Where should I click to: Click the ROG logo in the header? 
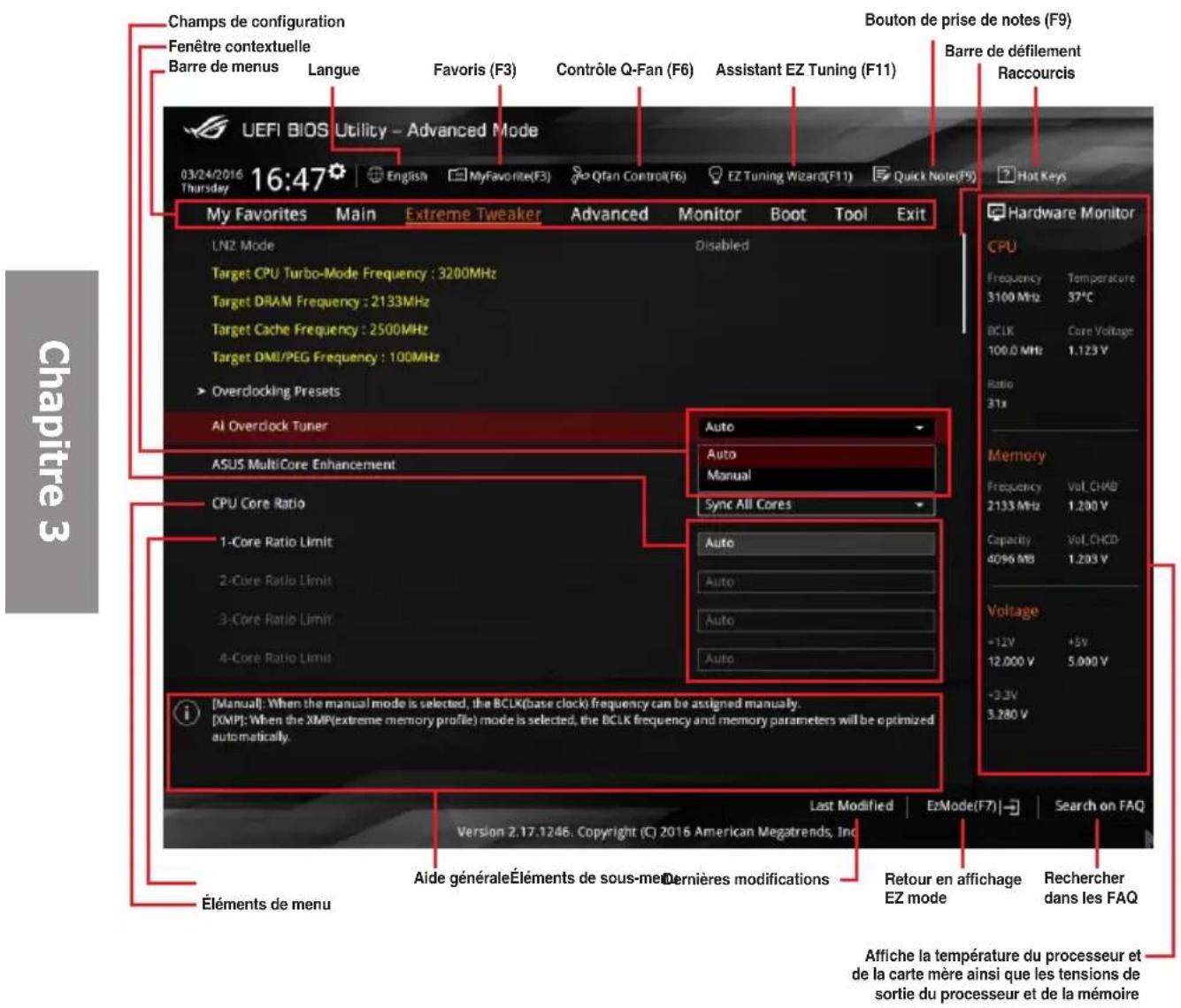(x=205, y=129)
